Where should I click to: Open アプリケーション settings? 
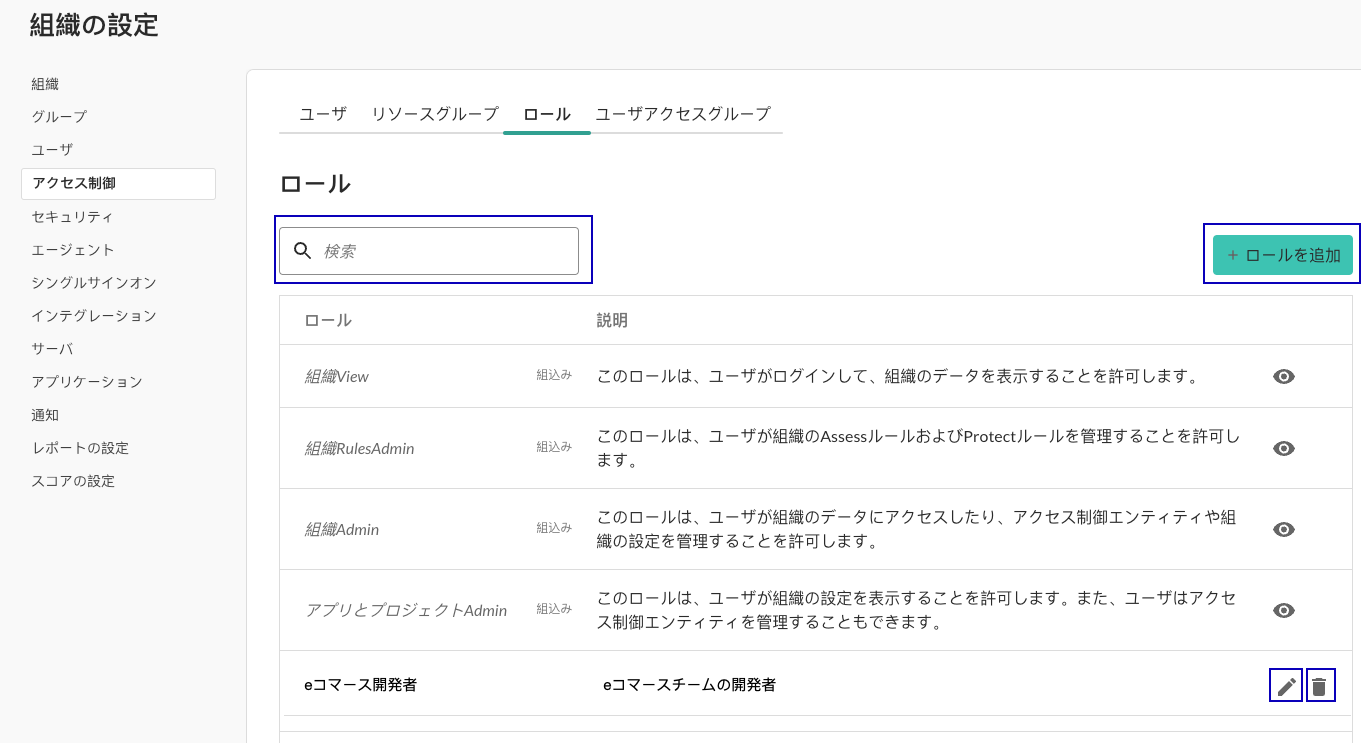click(87, 382)
